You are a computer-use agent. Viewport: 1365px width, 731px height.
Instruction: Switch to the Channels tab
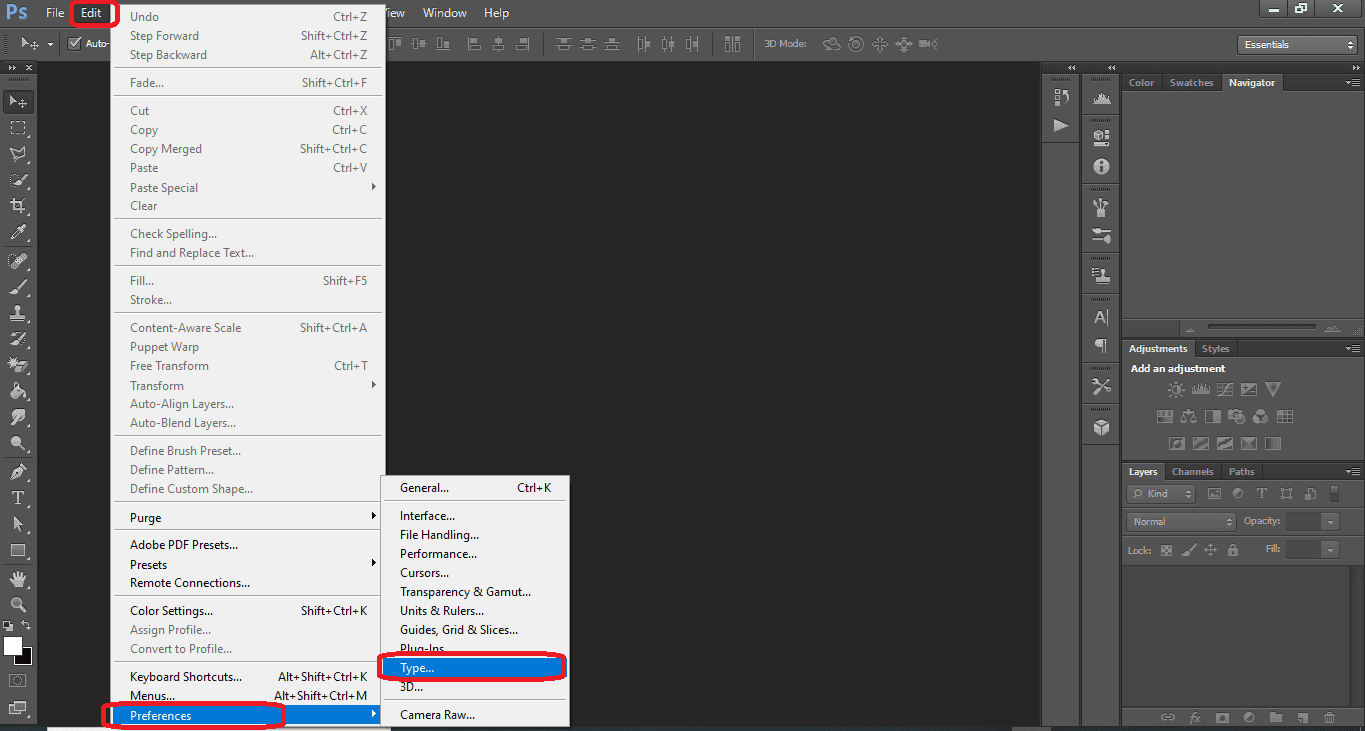coord(1192,472)
